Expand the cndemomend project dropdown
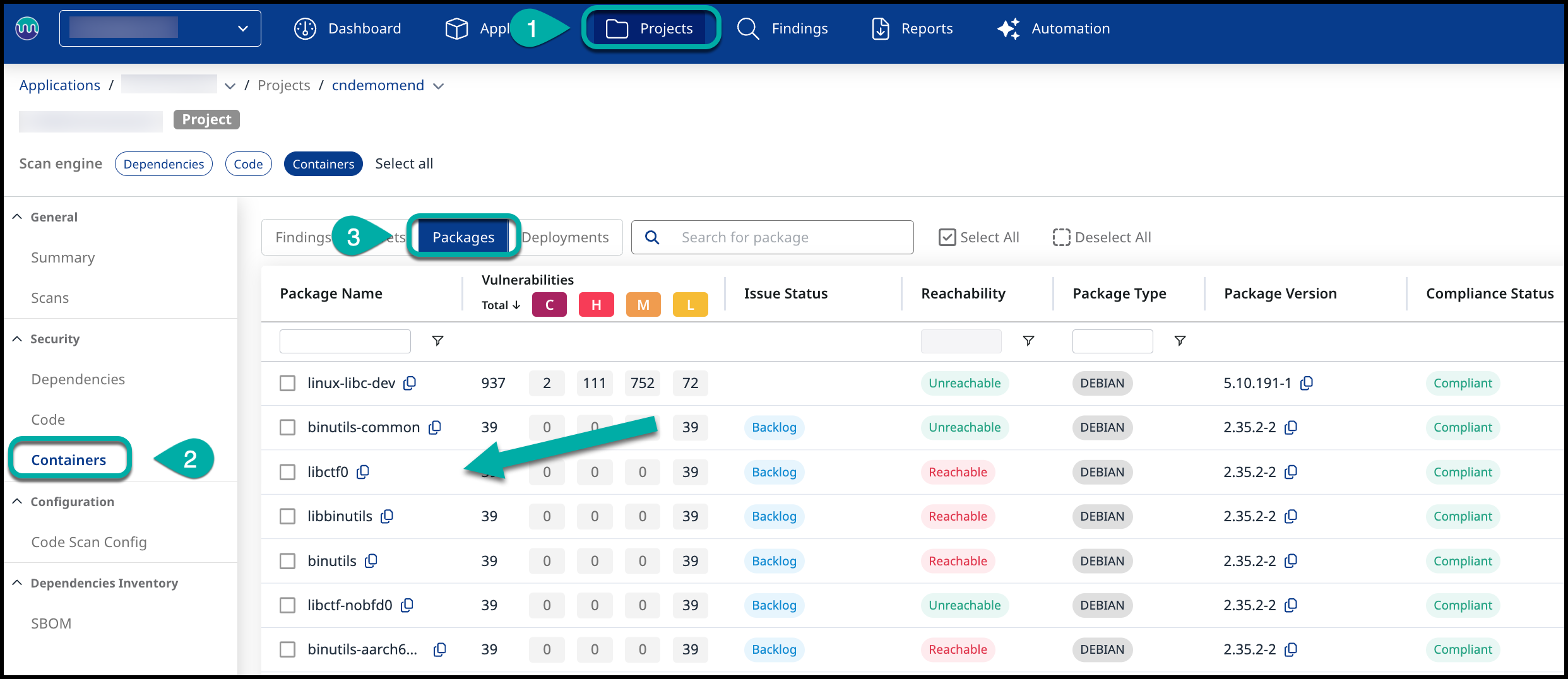This screenshot has width=1568, height=679. (439, 86)
